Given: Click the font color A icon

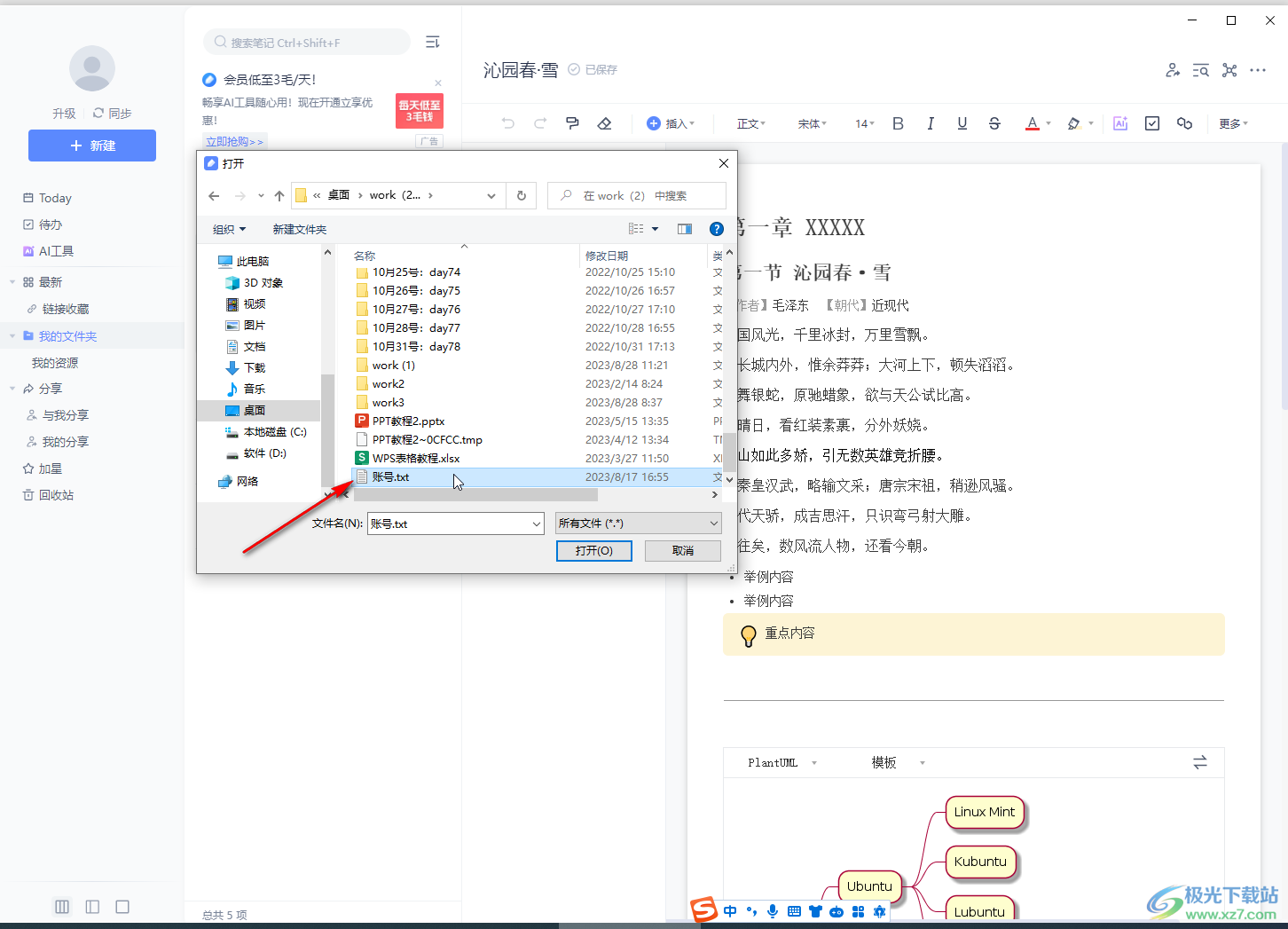Looking at the screenshot, I should pos(1032,123).
